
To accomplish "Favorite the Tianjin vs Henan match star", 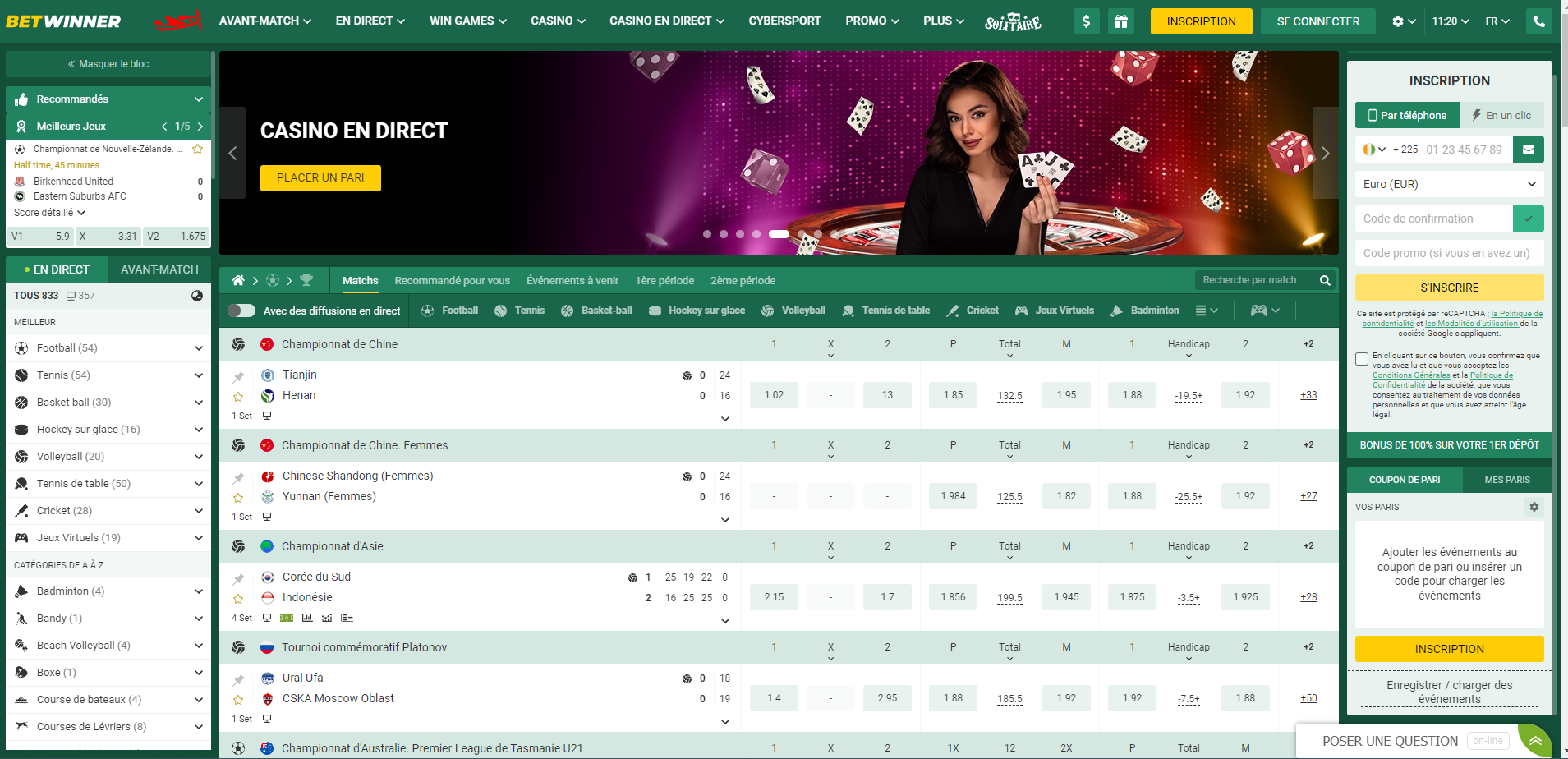I will click(x=238, y=397).
